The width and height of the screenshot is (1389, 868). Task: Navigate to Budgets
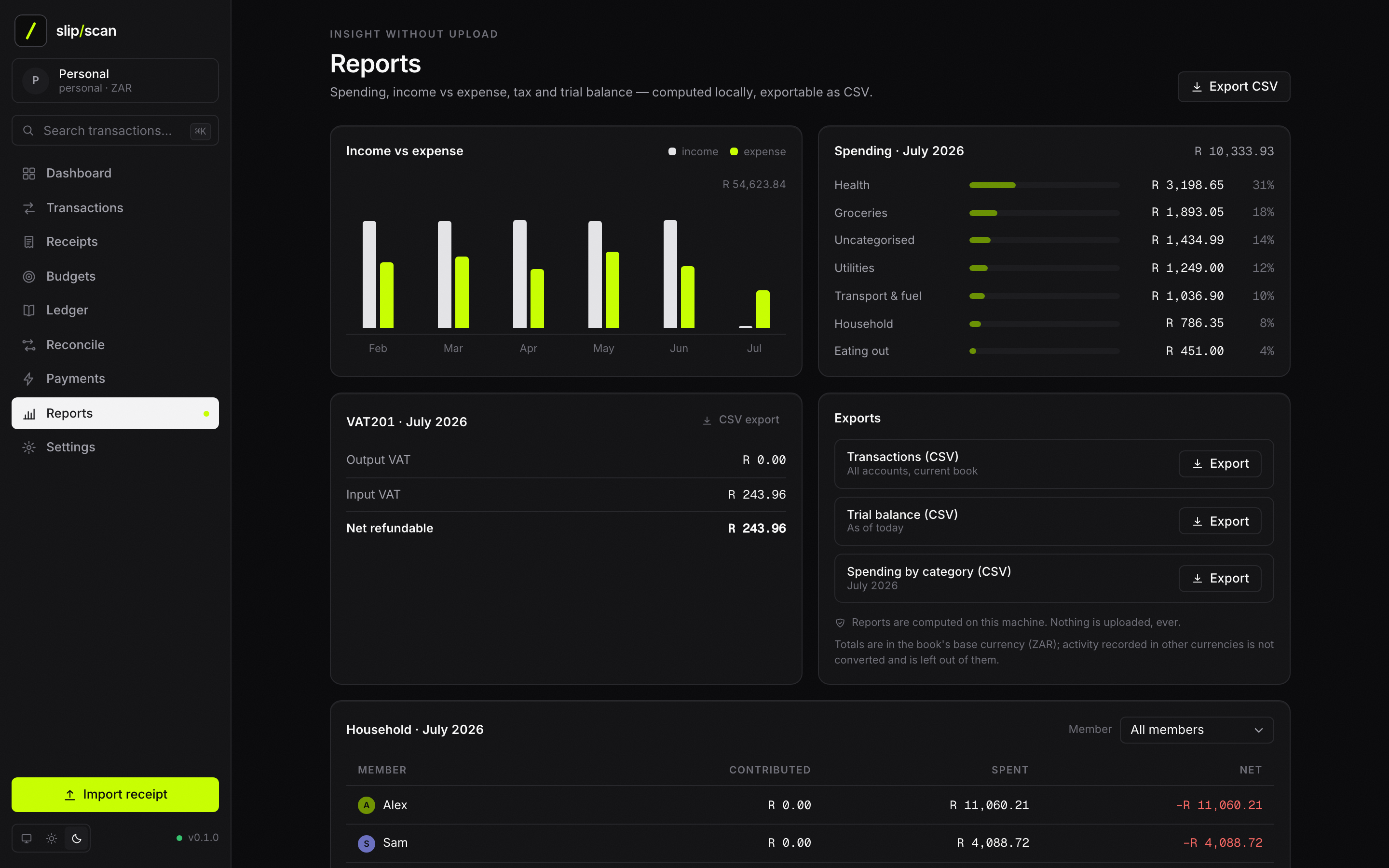coord(115,277)
